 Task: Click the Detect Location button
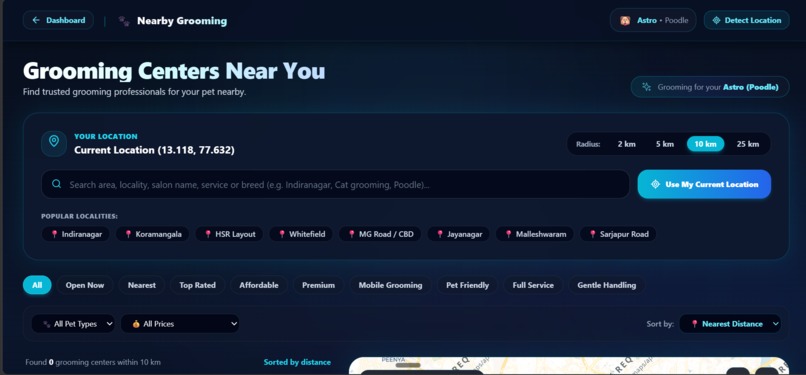tap(746, 20)
